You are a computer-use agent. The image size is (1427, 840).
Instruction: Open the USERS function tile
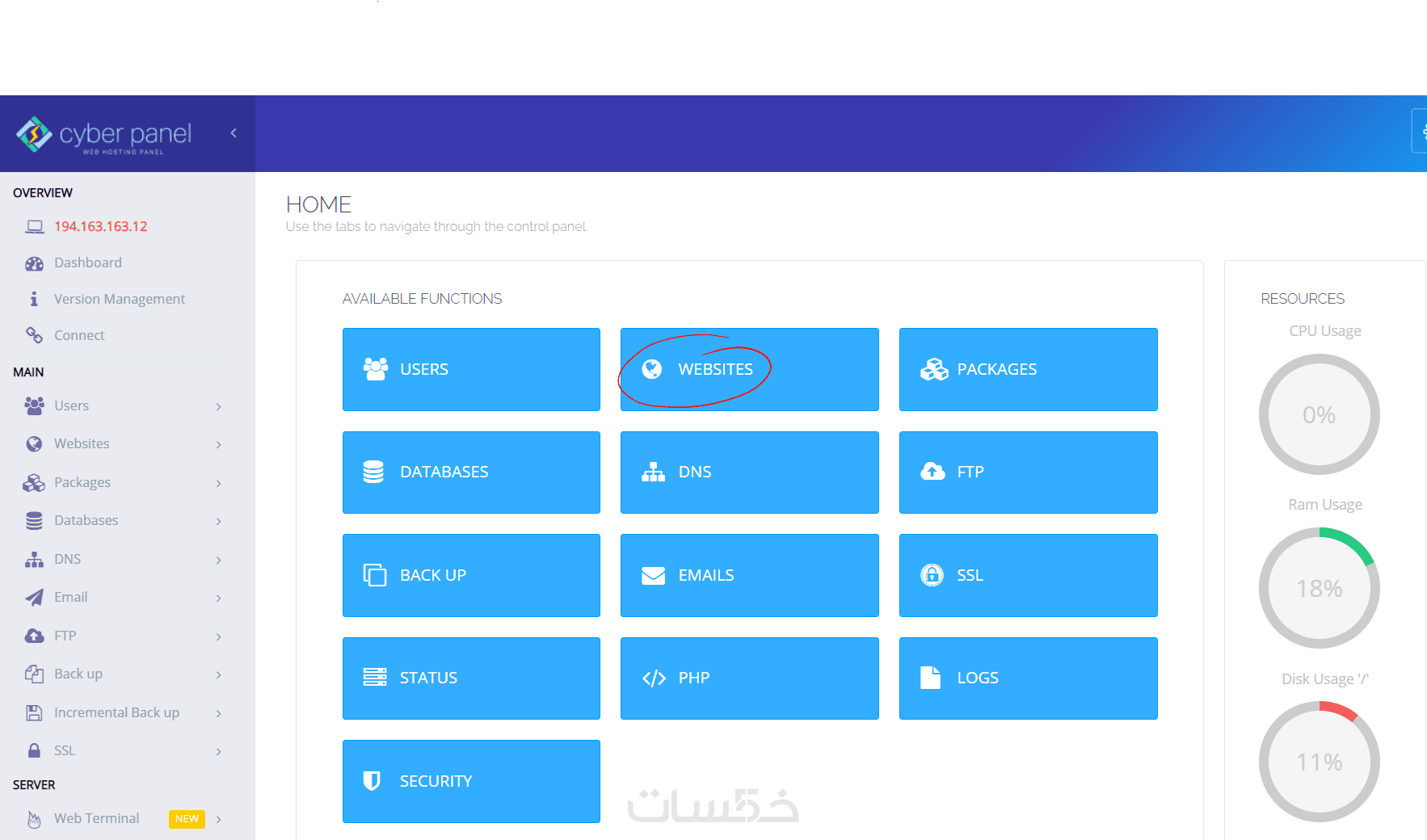coord(471,369)
